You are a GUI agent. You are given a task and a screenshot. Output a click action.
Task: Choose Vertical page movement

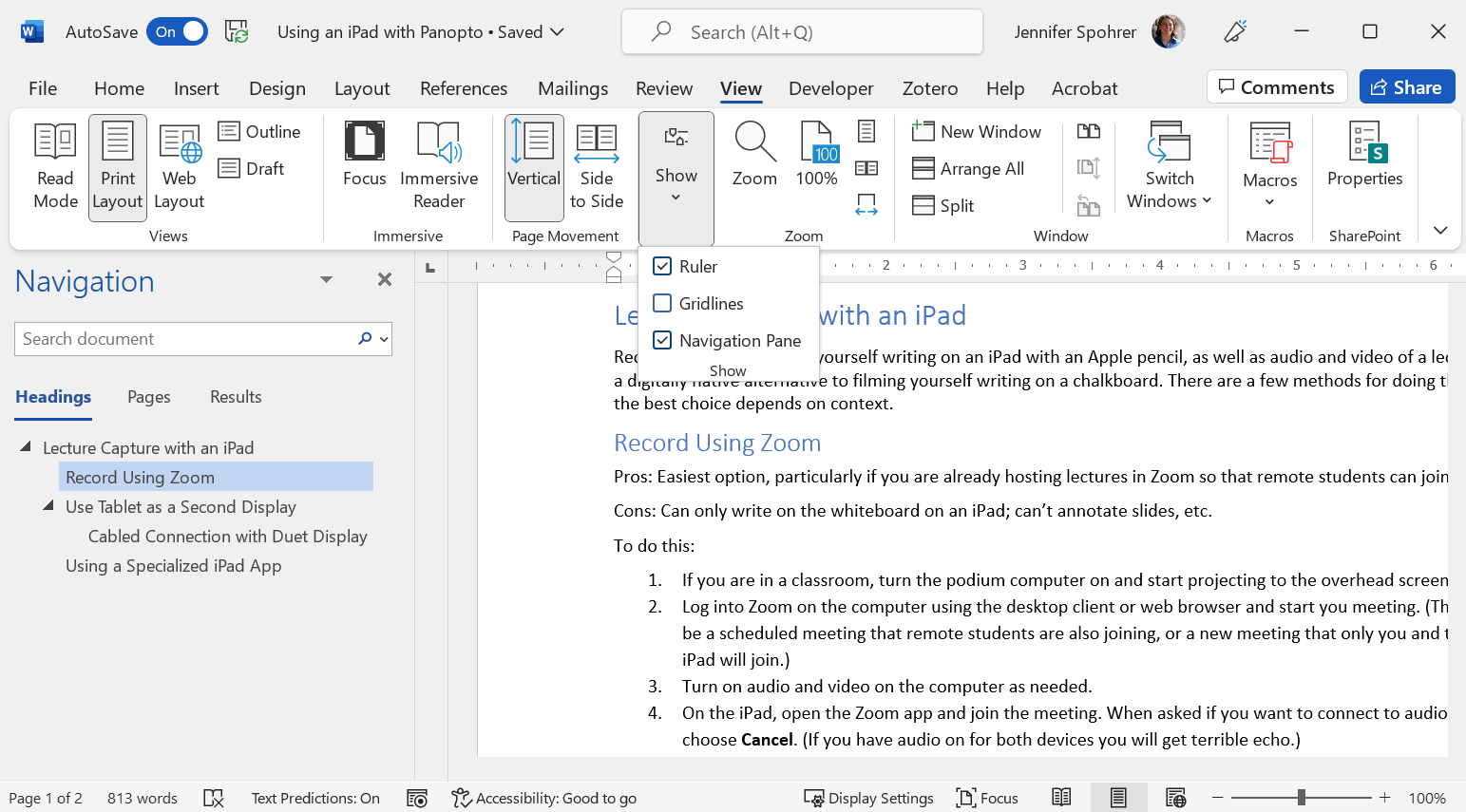click(534, 167)
